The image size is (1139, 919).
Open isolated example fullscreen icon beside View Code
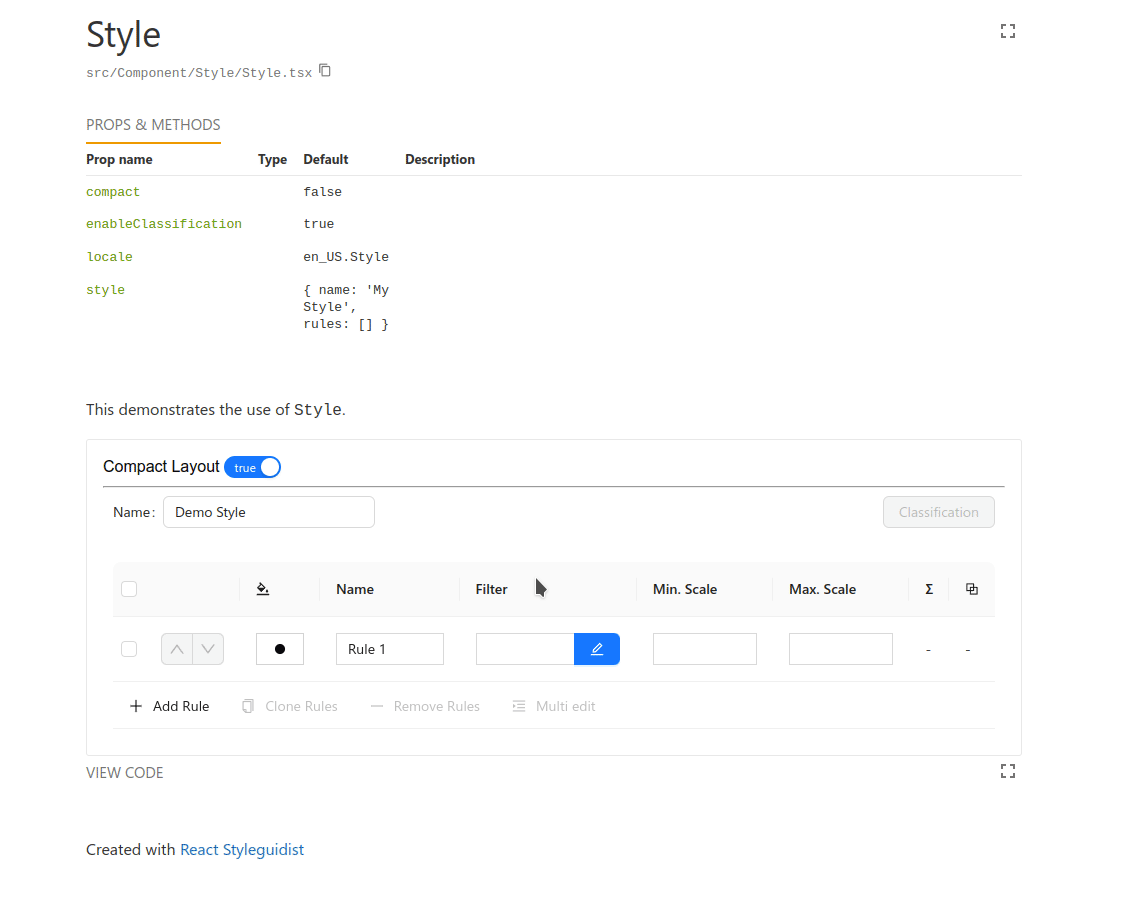click(x=1008, y=771)
